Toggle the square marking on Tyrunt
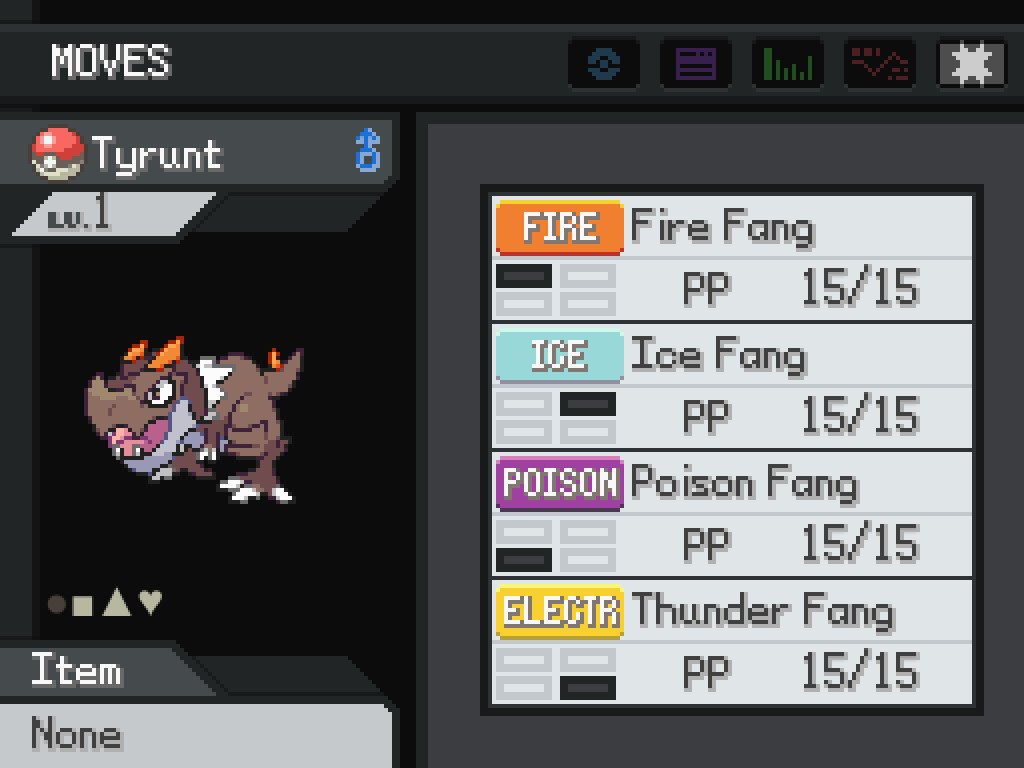Screen dimensions: 1024x768 point(82,605)
